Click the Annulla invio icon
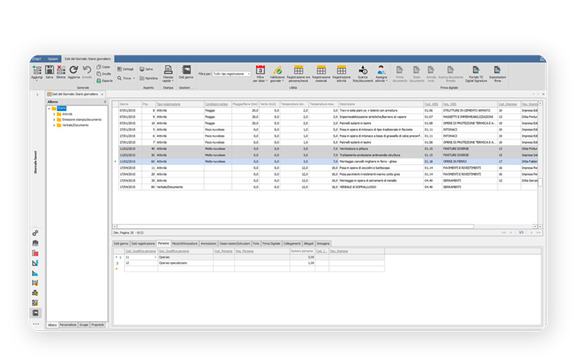This screenshot has height=362, width=576. (x=431, y=70)
